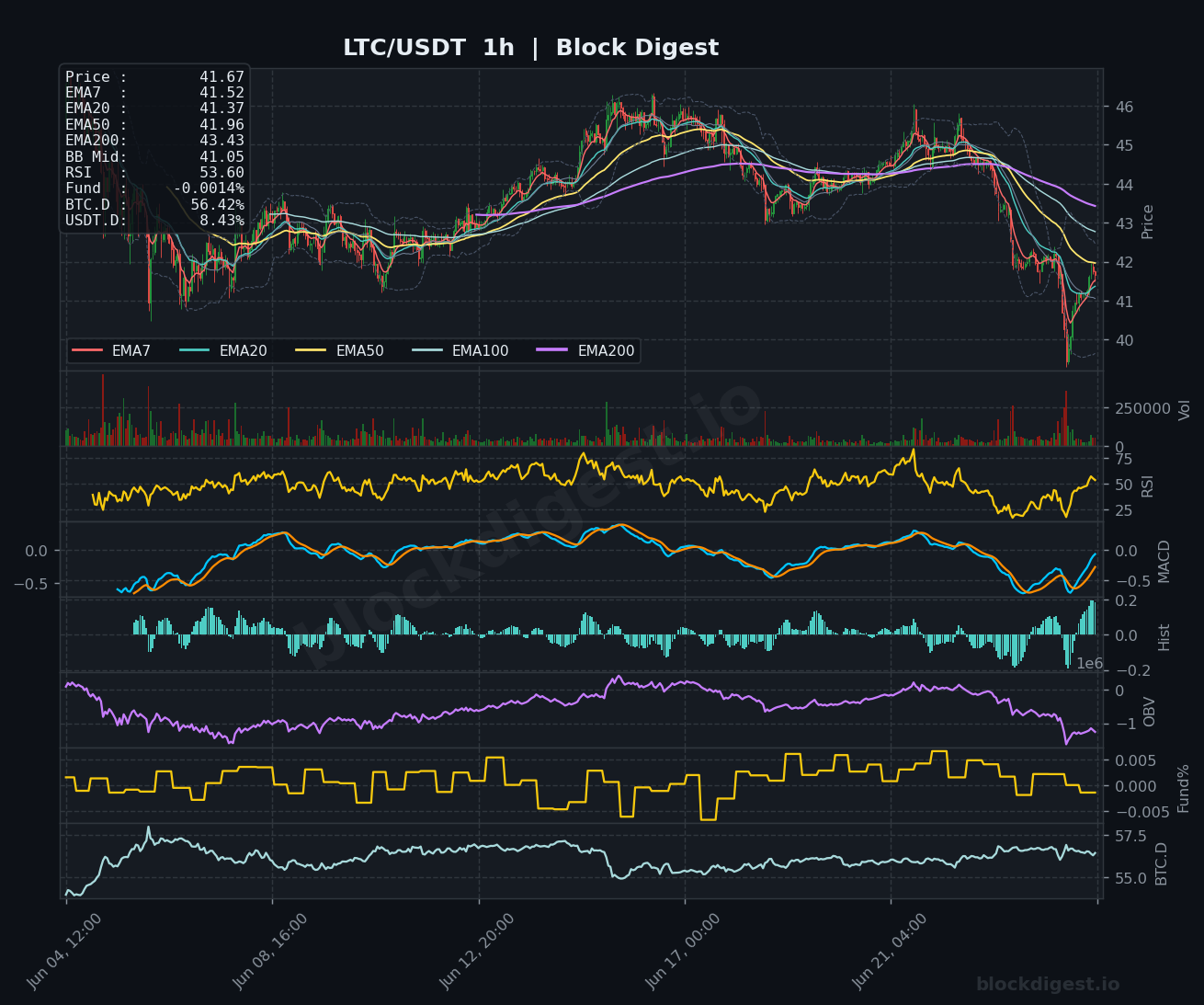Click the 1e6 OBV scale label
The width and height of the screenshot is (1204, 1005).
point(1090,664)
